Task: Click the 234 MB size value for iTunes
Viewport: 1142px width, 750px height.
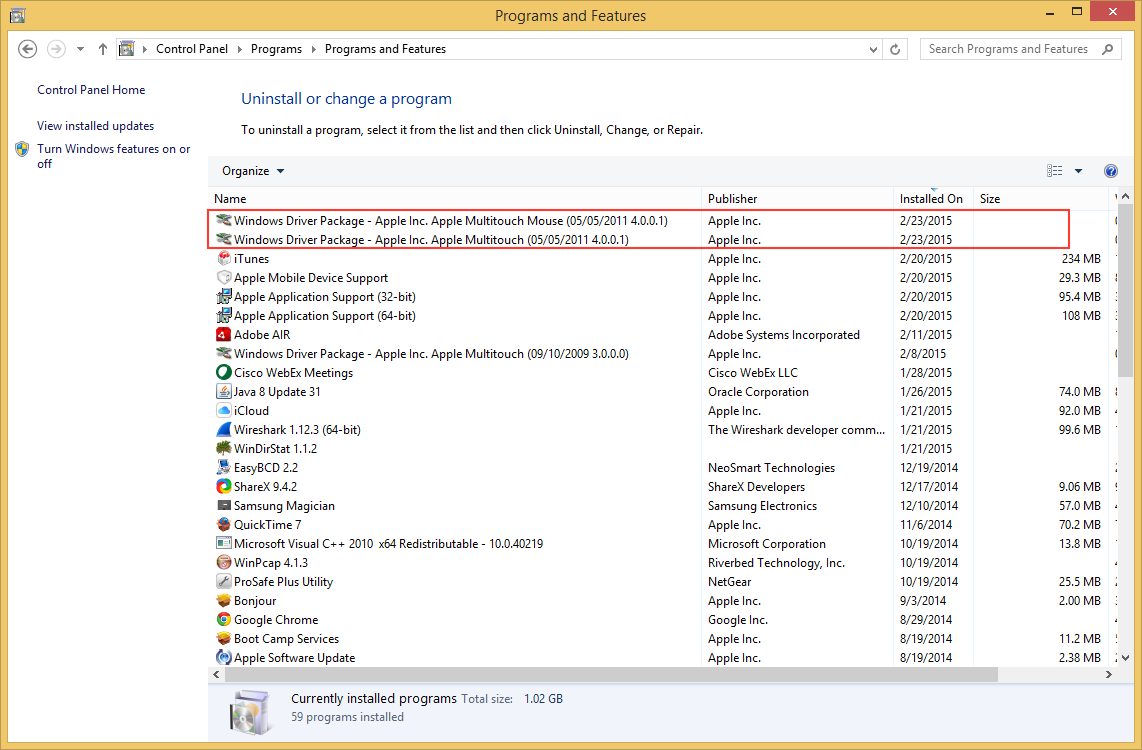Action: (1081, 258)
